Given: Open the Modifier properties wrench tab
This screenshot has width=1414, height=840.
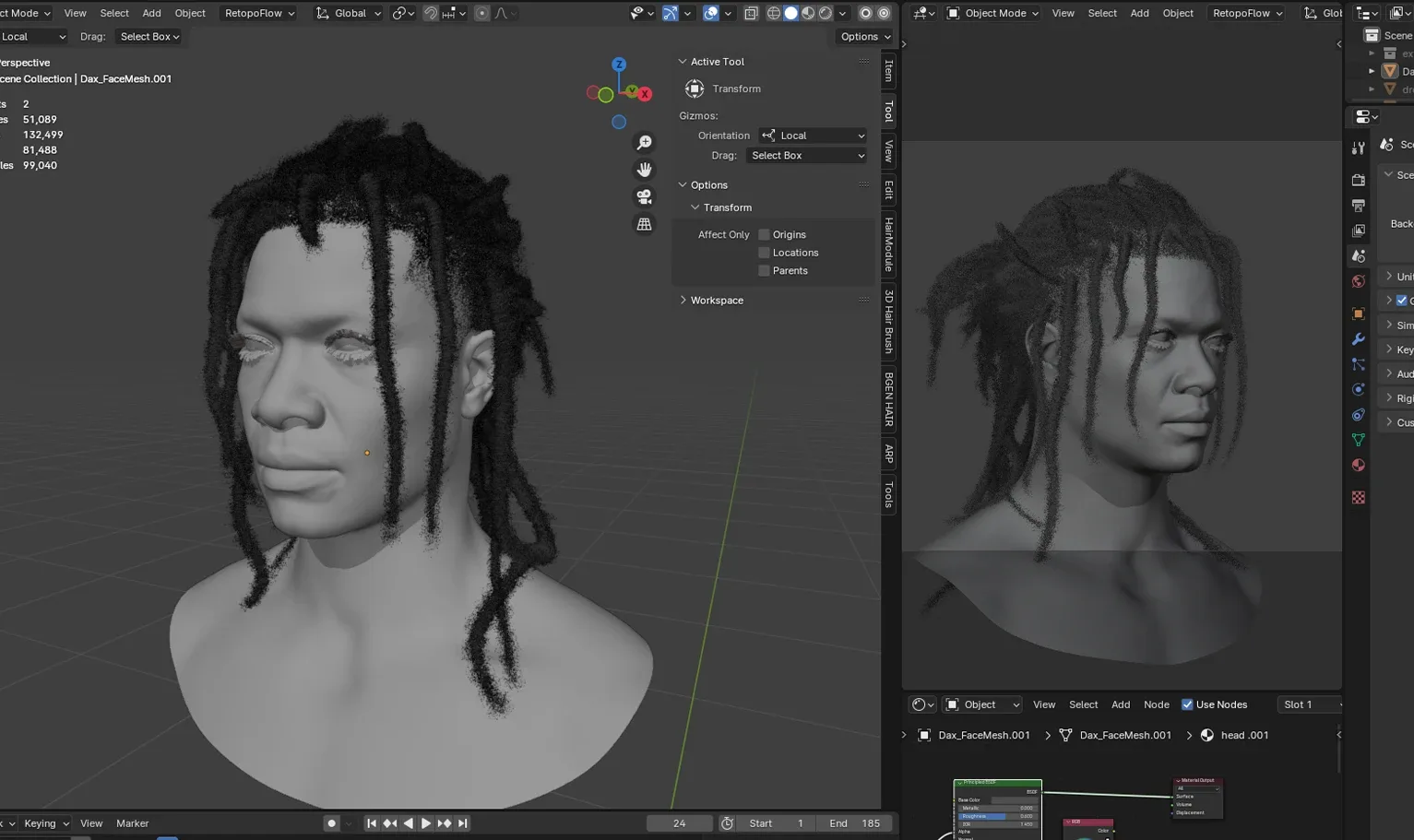Looking at the screenshot, I should tap(1358, 339).
